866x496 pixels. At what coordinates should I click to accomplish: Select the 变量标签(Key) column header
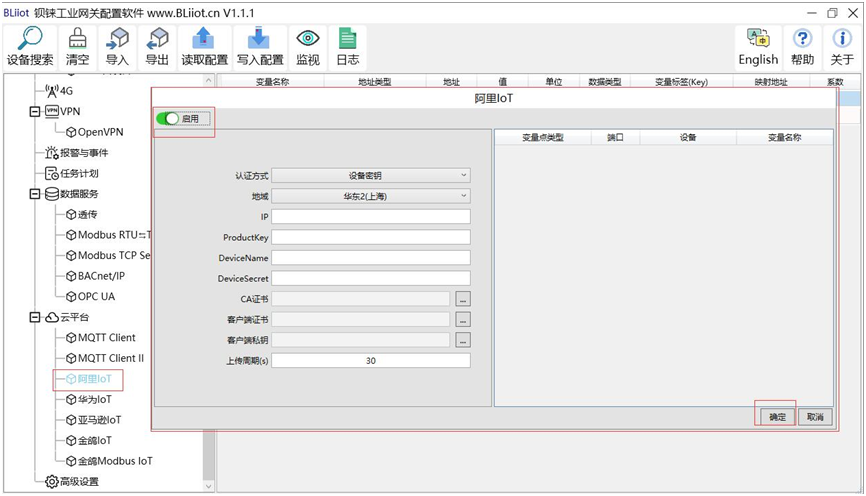682,82
